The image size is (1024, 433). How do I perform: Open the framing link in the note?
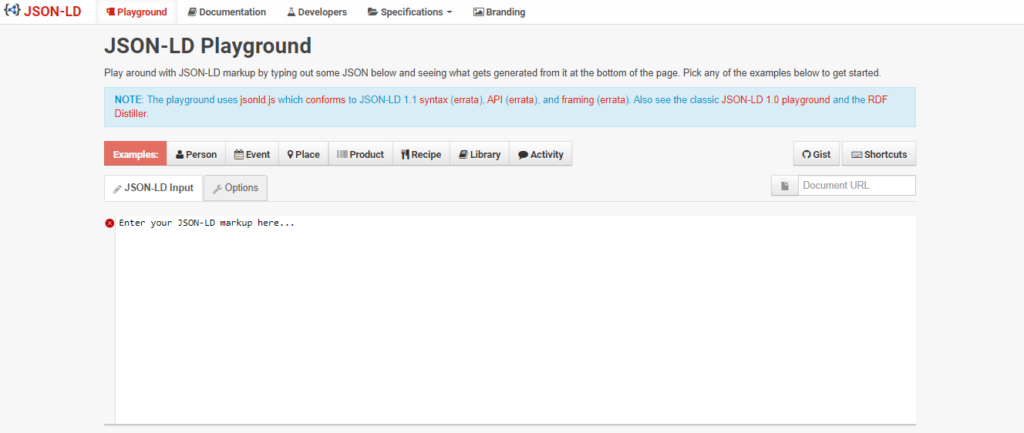pyautogui.click(x=577, y=100)
